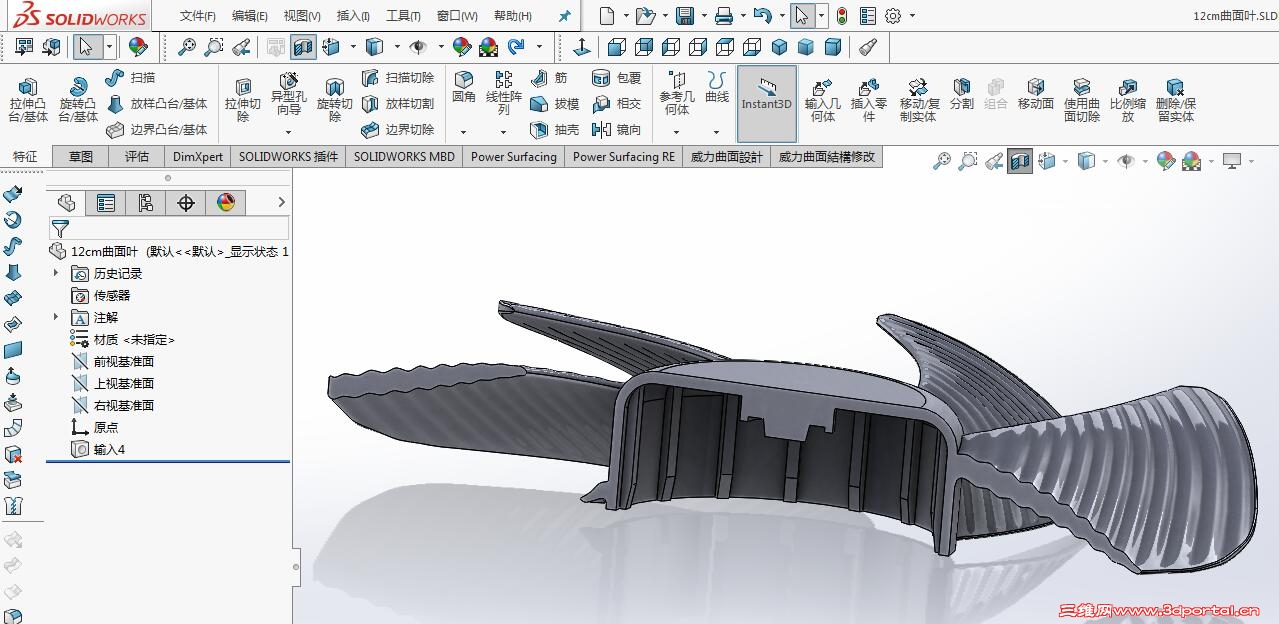1279x624 pixels.
Task: Open the 视图(V) menu
Action: [x=302, y=16]
